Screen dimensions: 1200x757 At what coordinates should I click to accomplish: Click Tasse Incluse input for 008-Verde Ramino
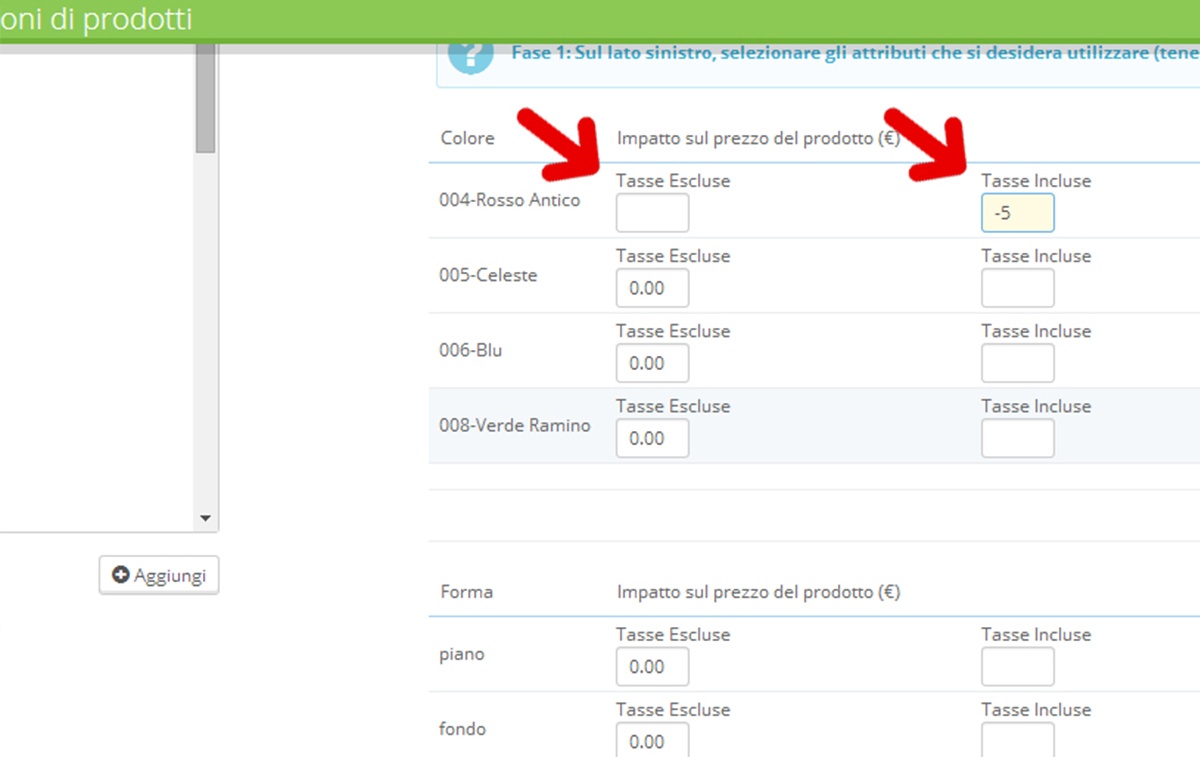pos(1017,438)
